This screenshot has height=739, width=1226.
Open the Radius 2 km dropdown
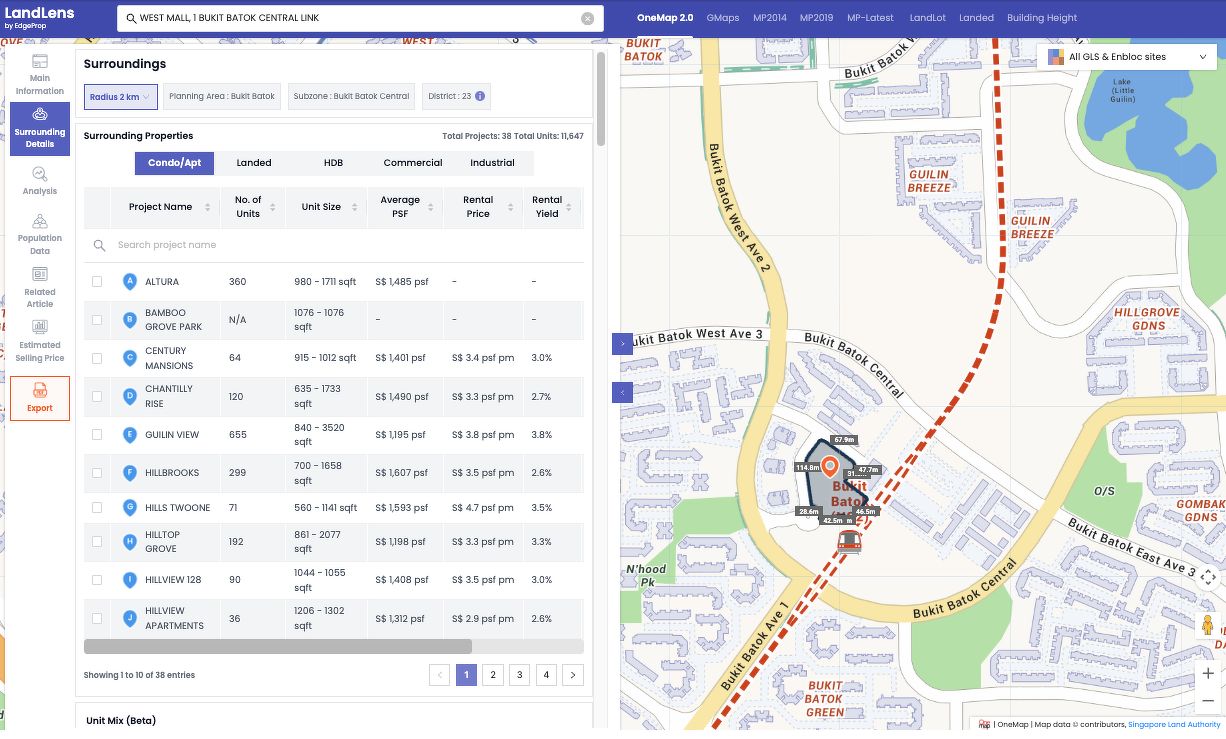click(x=120, y=96)
